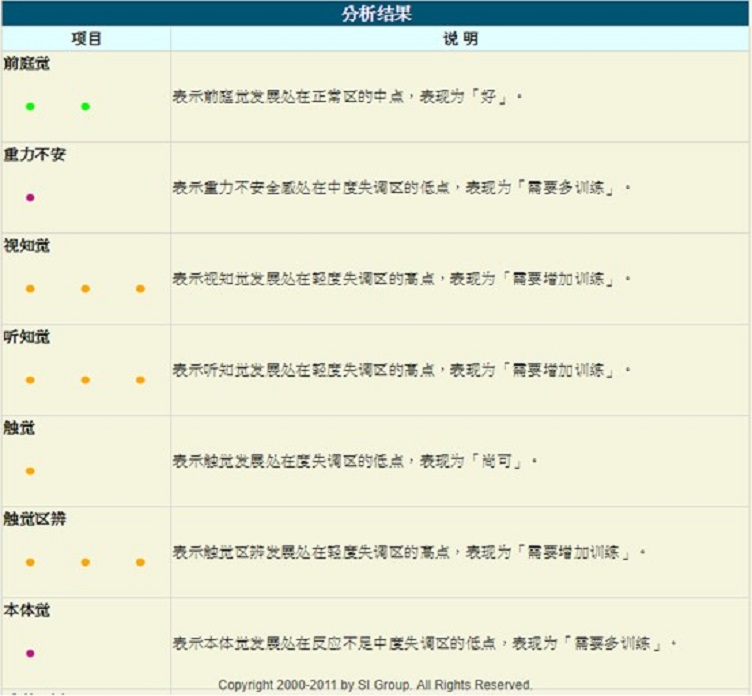Select the single orange dot under 触觉
Image resolution: width=752 pixels, height=696 pixels.
tap(30, 471)
